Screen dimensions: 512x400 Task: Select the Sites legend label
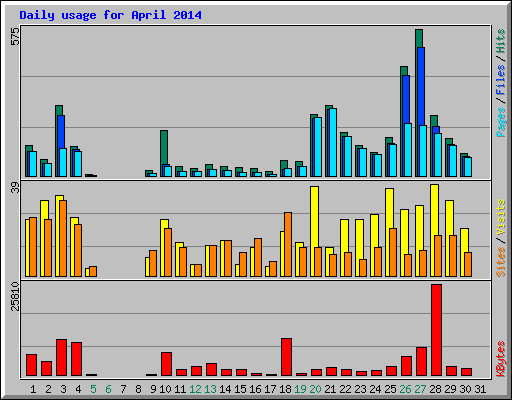500,262
